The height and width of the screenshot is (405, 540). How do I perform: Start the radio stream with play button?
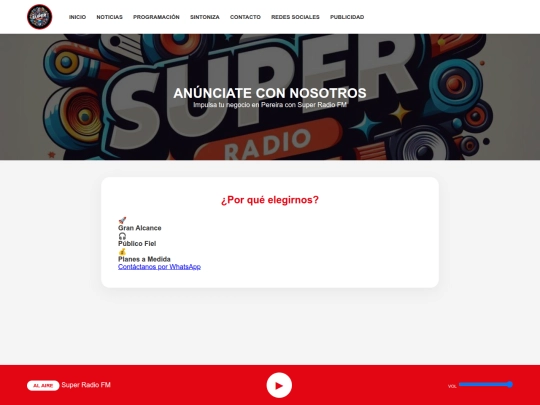pos(279,385)
